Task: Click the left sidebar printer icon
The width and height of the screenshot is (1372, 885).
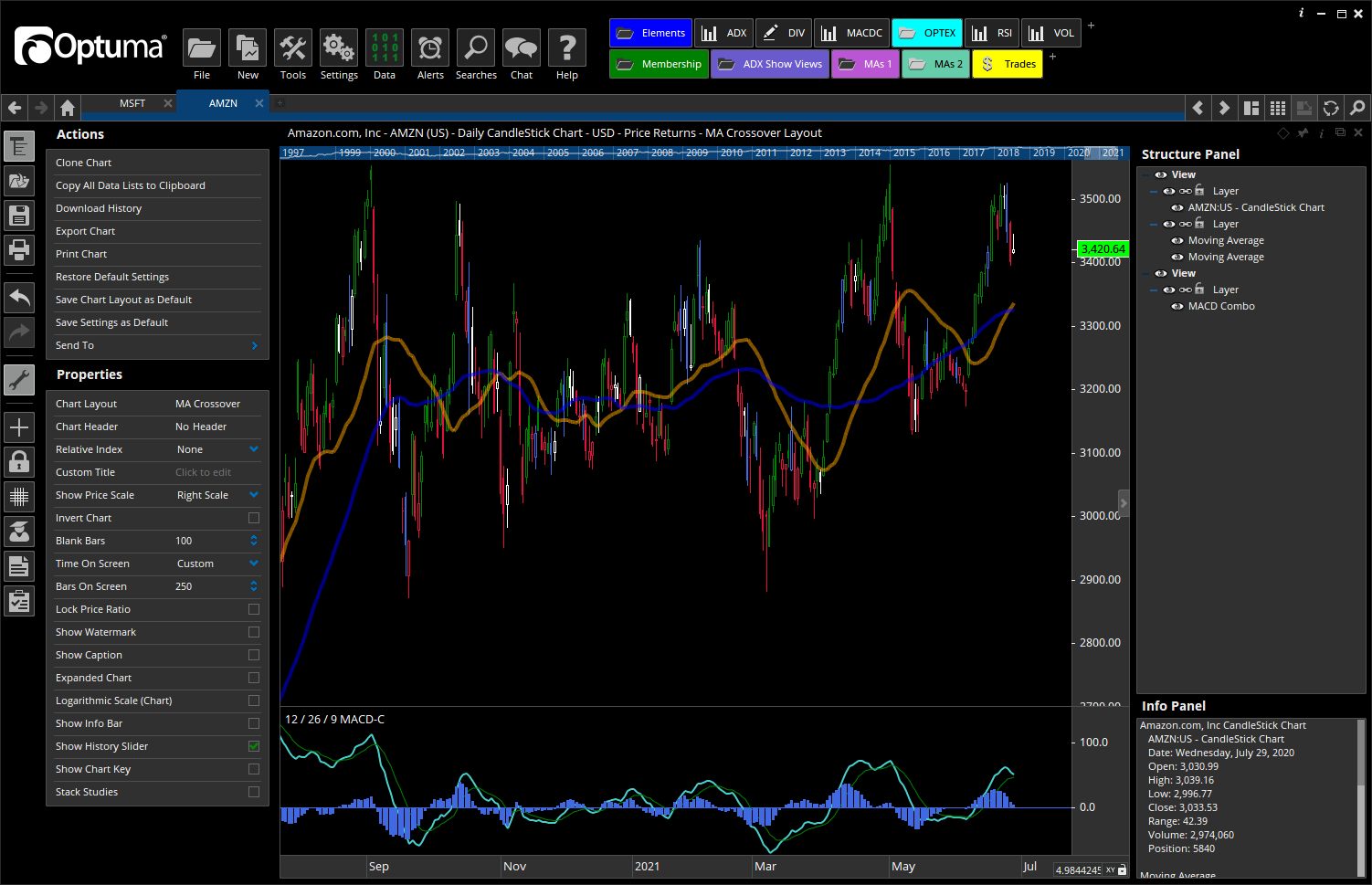Action: (19, 250)
